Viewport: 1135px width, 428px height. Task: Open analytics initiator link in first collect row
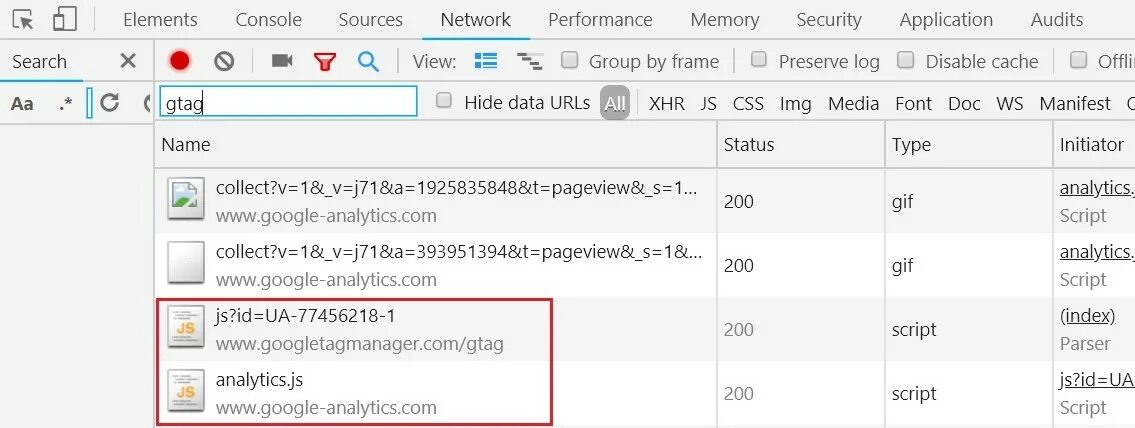tap(1097, 188)
